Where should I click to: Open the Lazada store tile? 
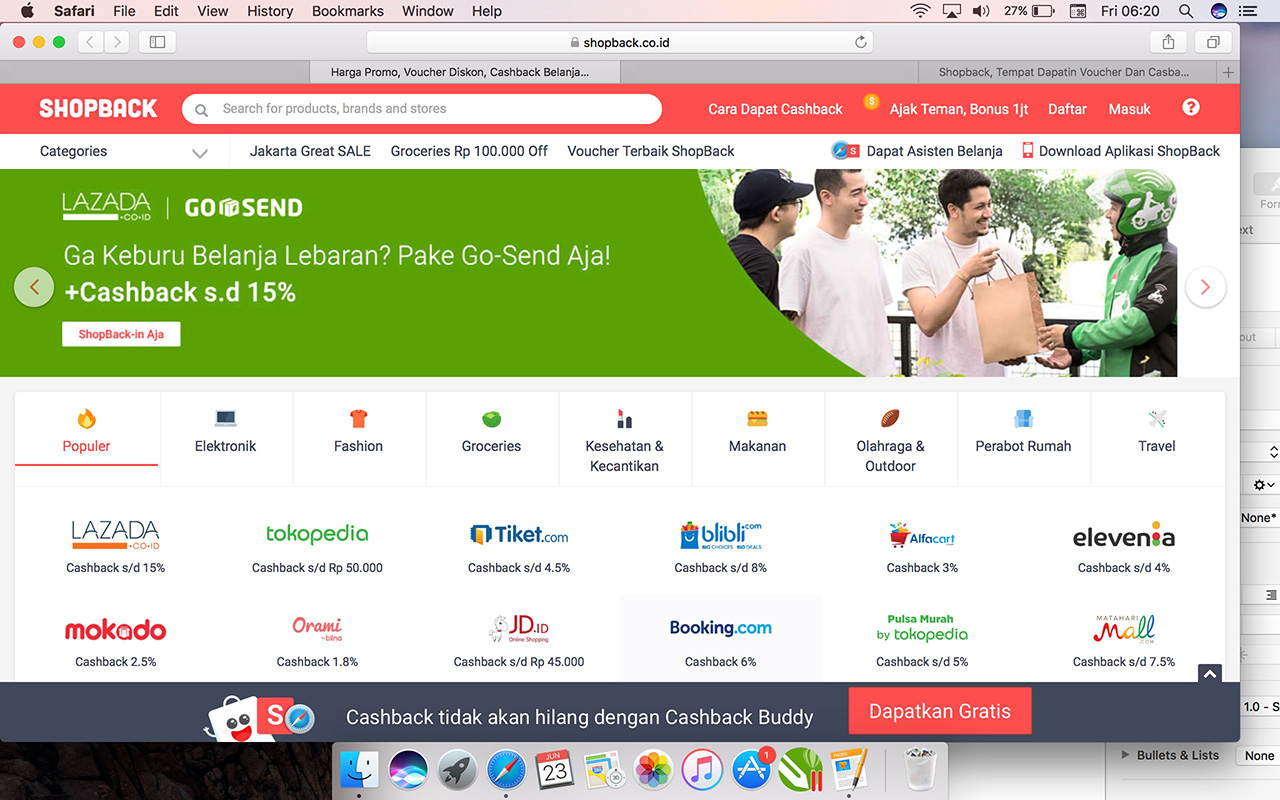click(116, 547)
